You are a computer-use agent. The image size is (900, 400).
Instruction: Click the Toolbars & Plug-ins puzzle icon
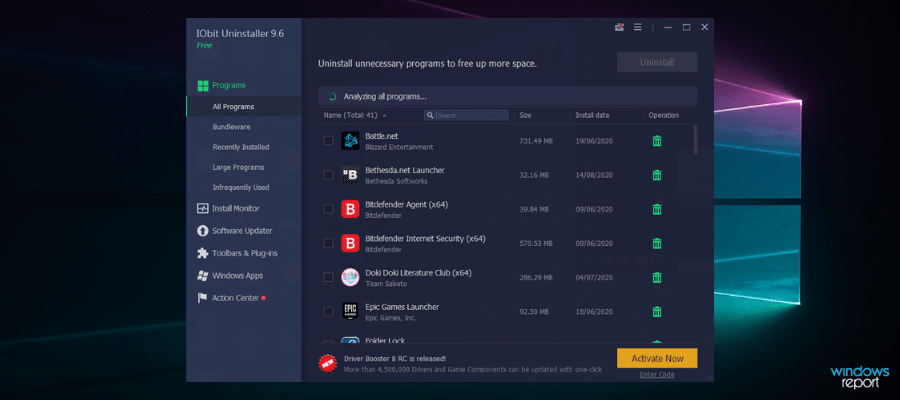[202, 253]
